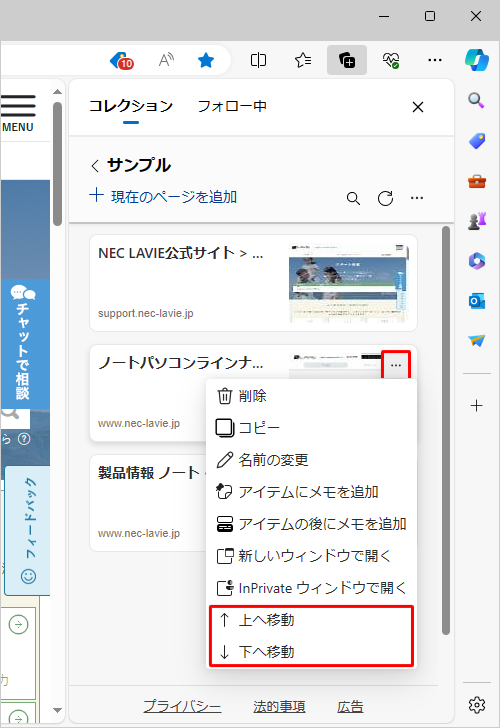Open the 広告 footer link

(350, 706)
